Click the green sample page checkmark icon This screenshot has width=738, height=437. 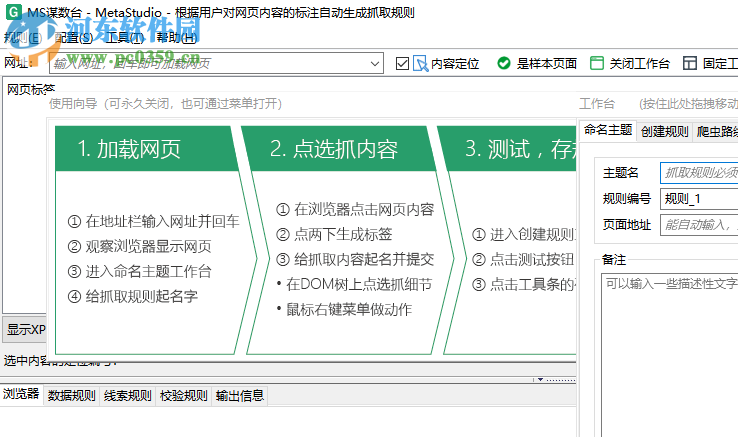pyautogui.click(x=504, y=63)
